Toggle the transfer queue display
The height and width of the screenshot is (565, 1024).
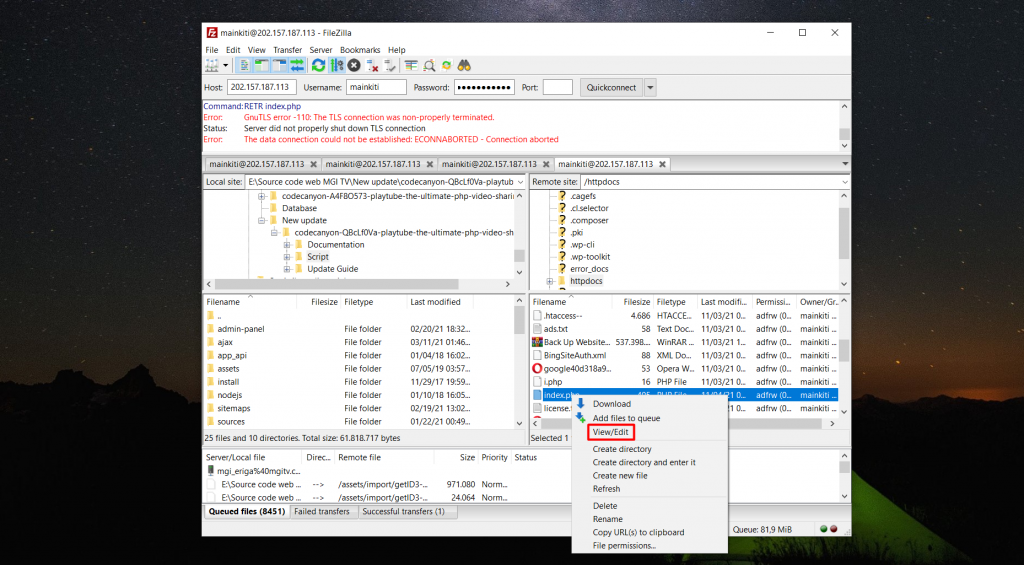click(297, 65)
